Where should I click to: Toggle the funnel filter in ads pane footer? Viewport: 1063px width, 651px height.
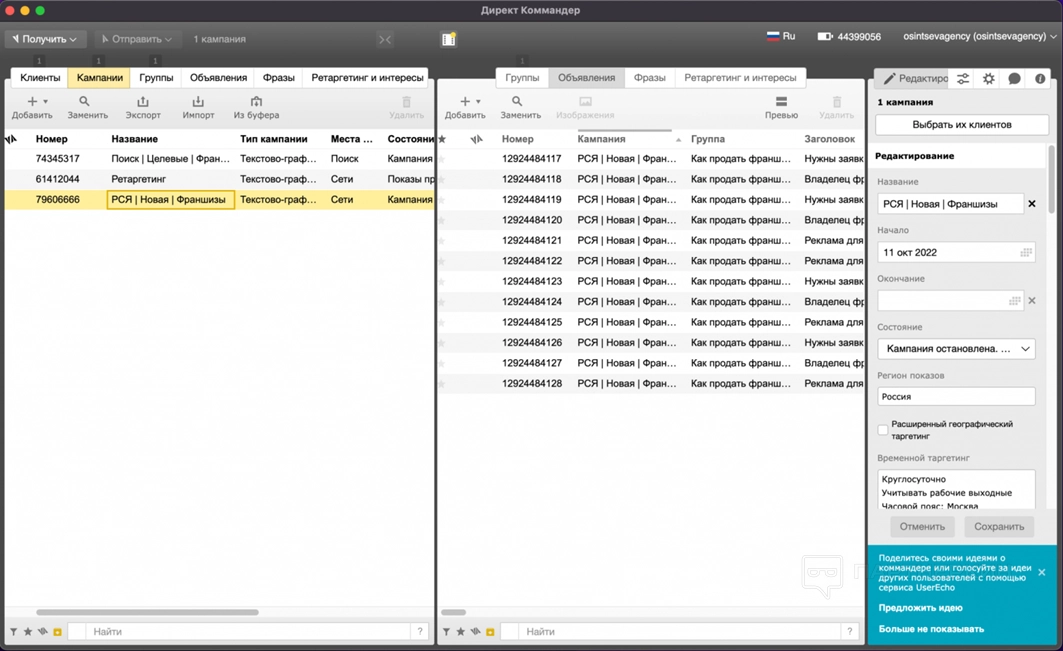click(x=447, y=632)
